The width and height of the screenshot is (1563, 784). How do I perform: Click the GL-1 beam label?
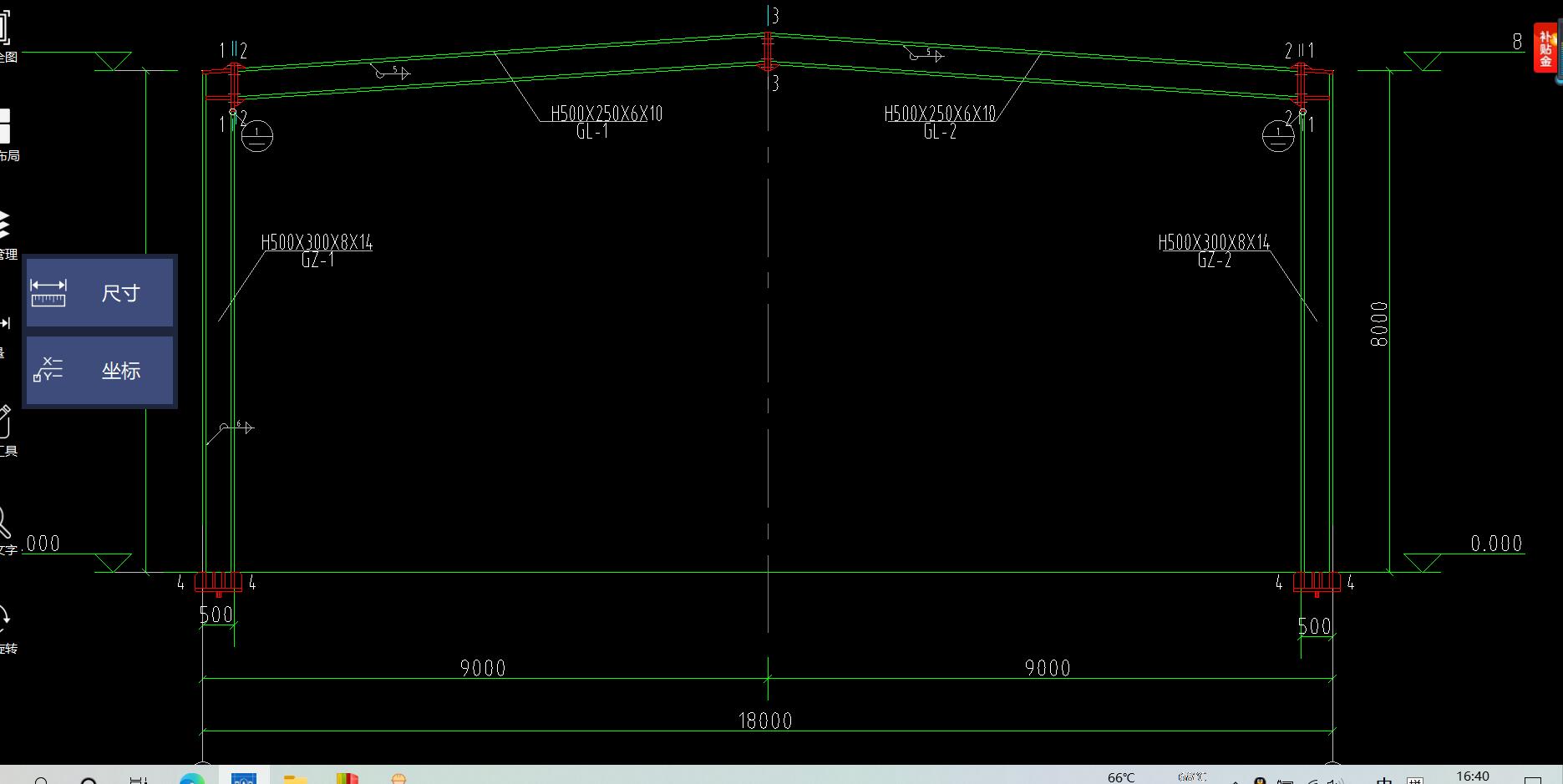pos(591,132)
